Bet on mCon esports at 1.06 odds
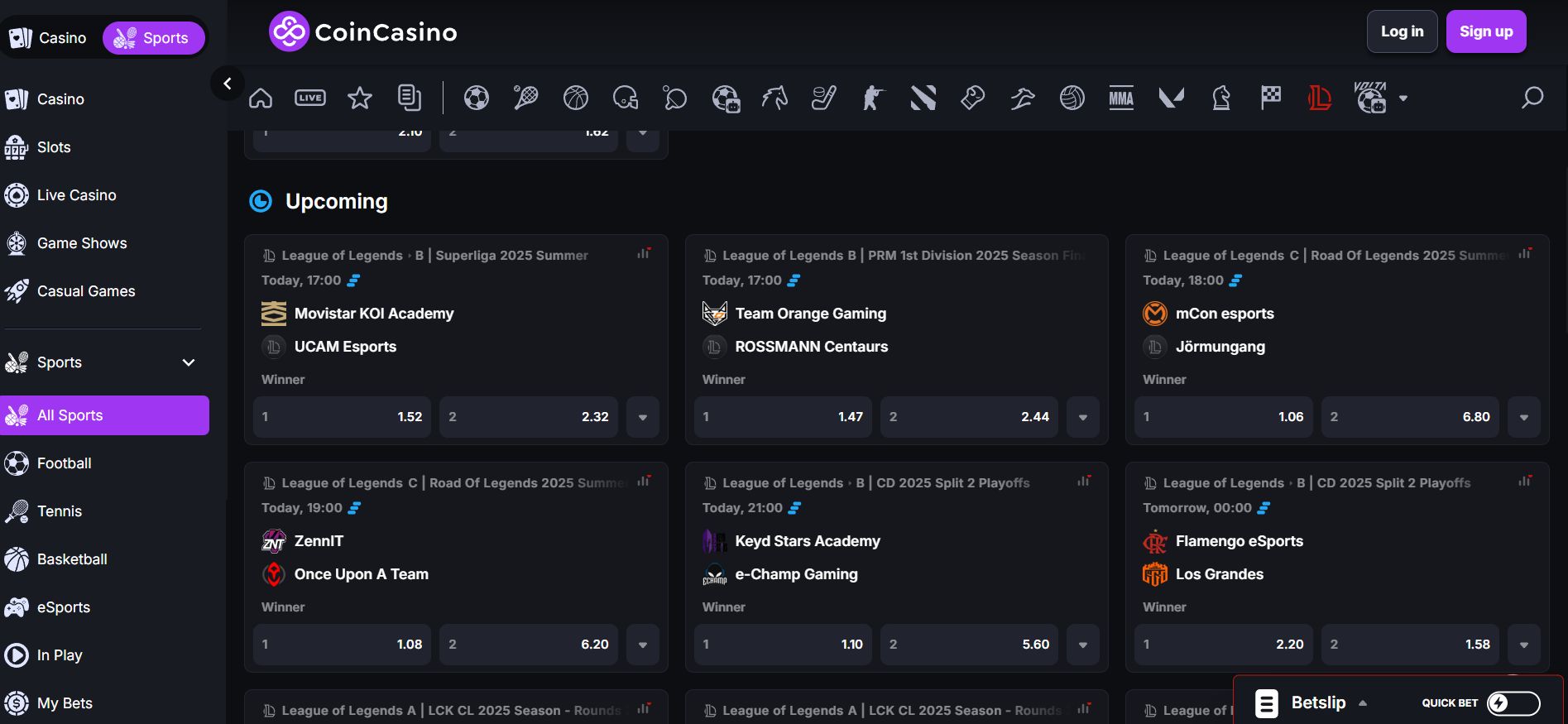This screenshot has height=724, width=1568. (x=1223, y=417)
